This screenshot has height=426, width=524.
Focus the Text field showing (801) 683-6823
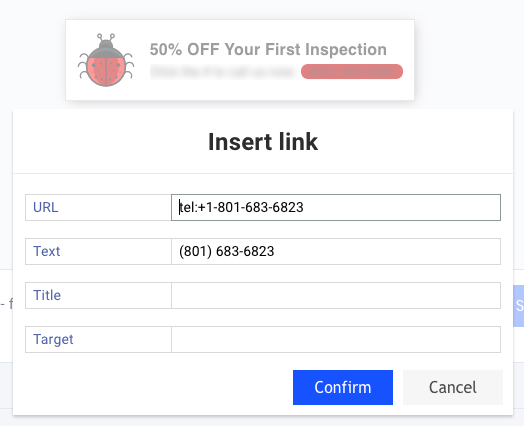click(x=336, y=252)
